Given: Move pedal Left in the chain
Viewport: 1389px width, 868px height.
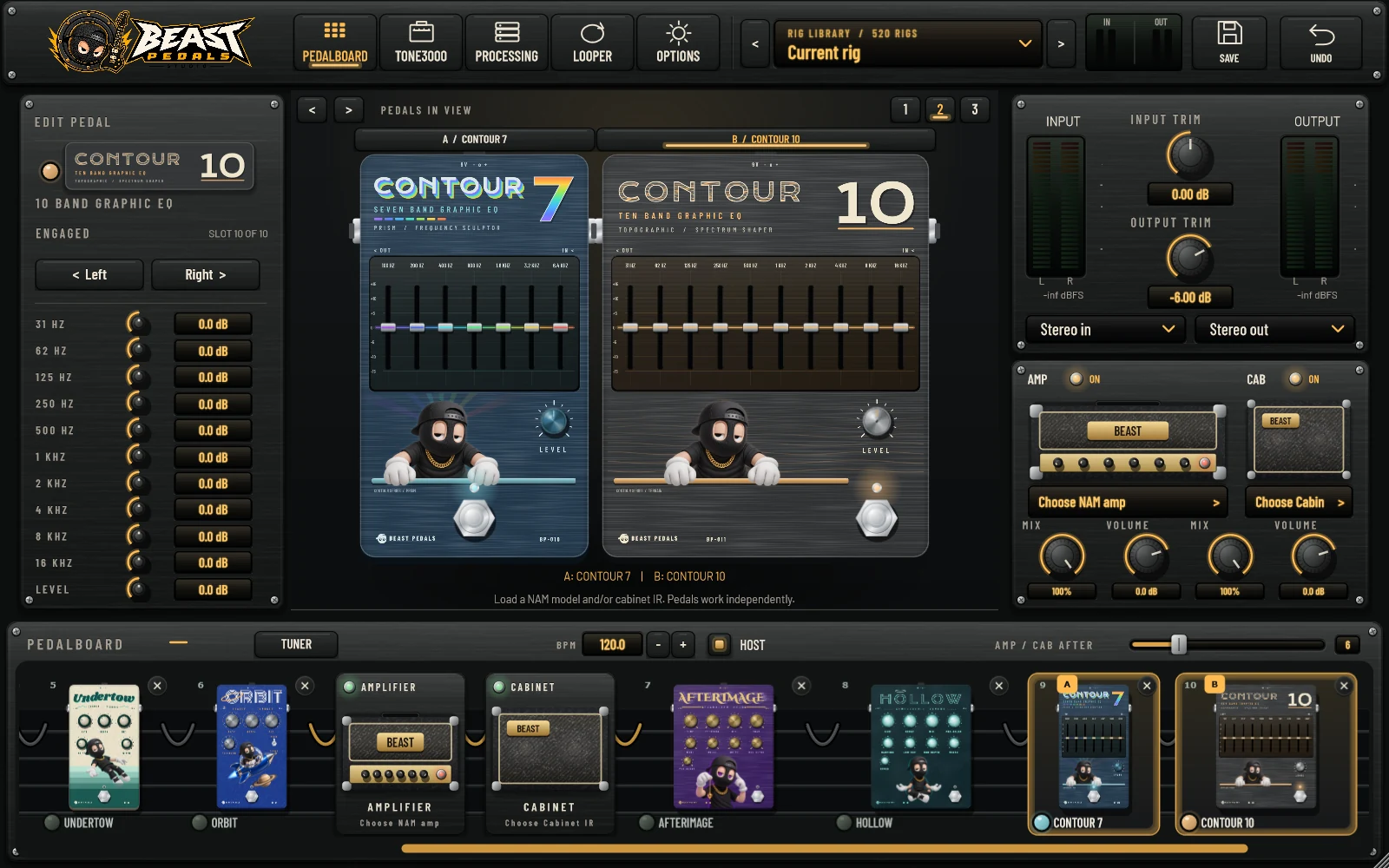Looking at the screenshot, I should pos(89,275).
